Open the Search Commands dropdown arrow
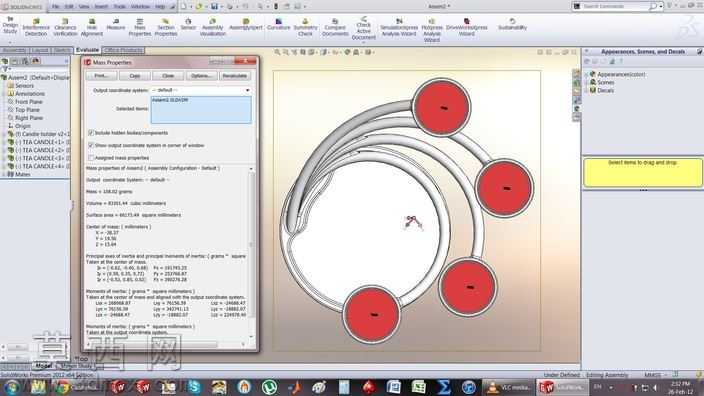The width and height of the screenshot is (704, 396). [x=661, y=6]
